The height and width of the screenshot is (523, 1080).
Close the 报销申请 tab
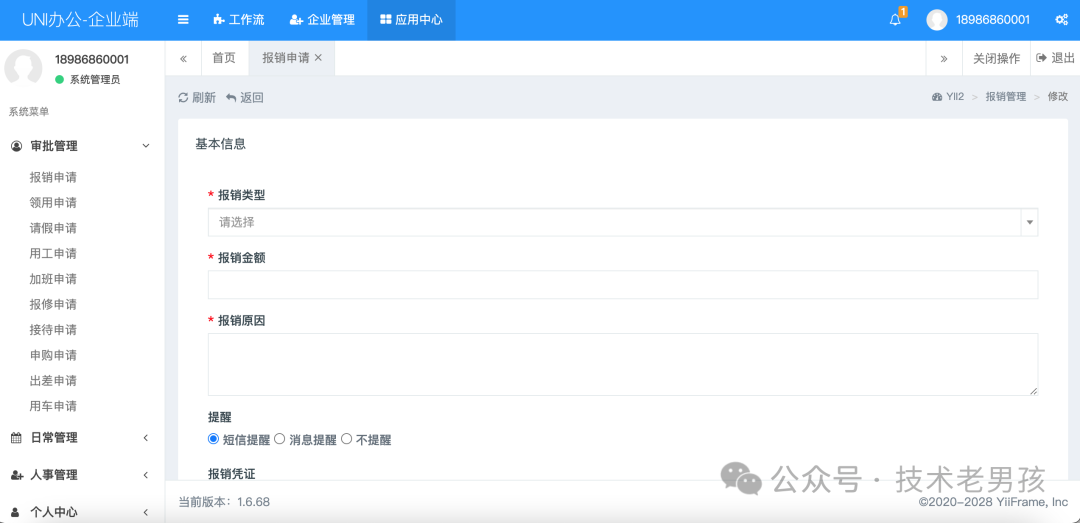(x=318, y=58)
